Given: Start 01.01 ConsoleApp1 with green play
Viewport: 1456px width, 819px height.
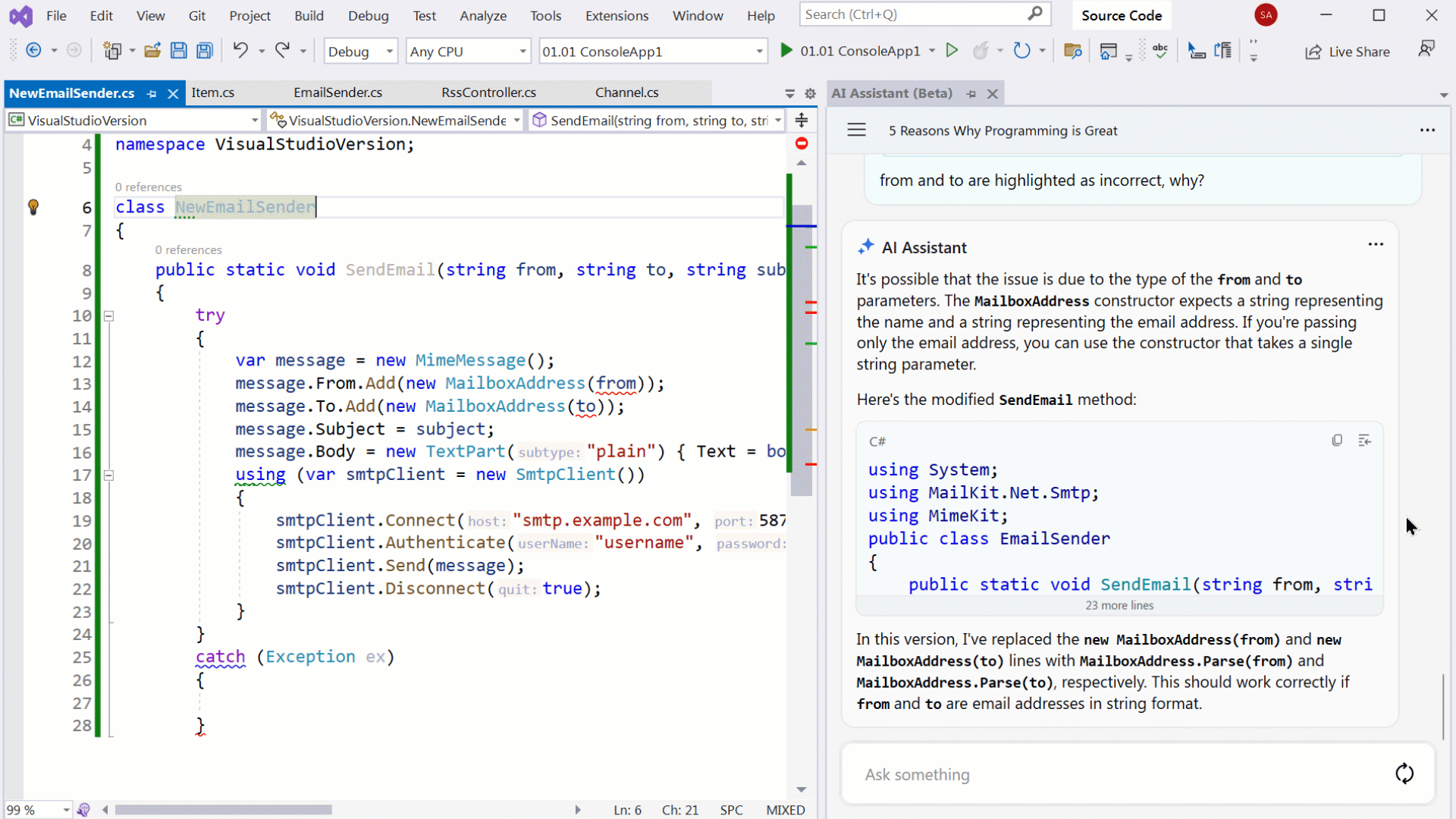Looking at the screenshot, I should 786,51.
